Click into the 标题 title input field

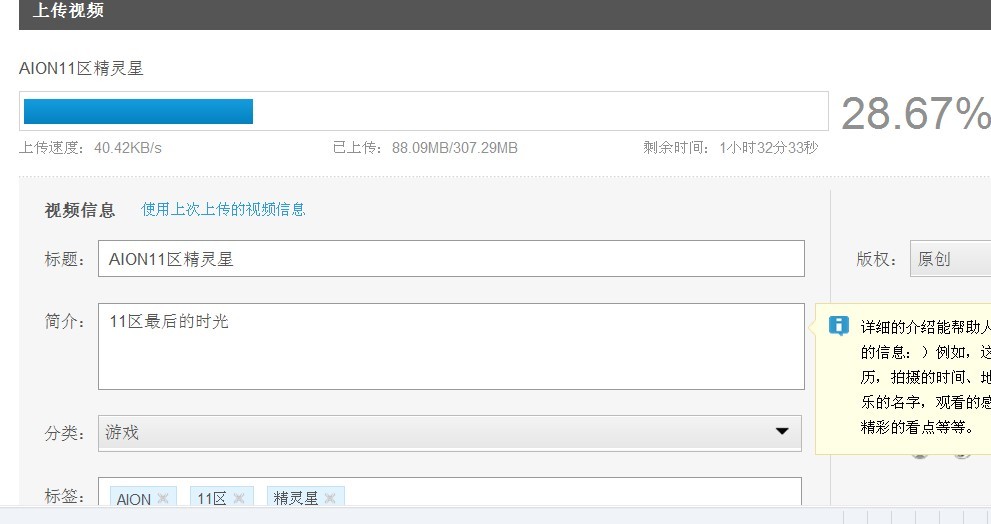(x=451, y=259)
